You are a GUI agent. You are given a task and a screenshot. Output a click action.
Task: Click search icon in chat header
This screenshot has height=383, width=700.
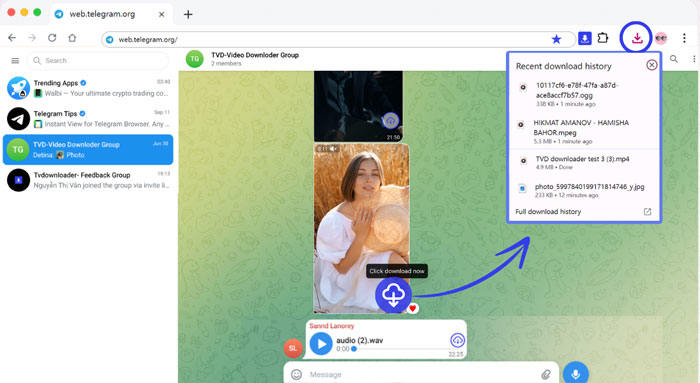click(x=674, y=59)
